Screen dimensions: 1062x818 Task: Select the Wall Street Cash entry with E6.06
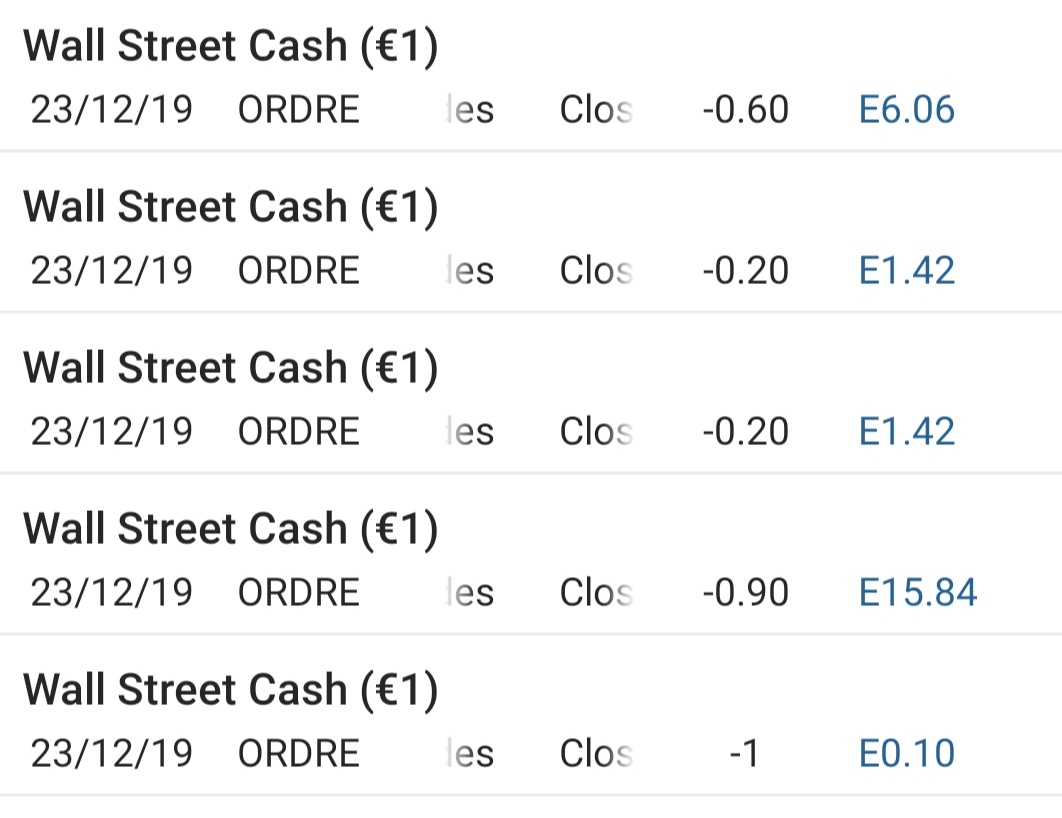click(231, 47)
